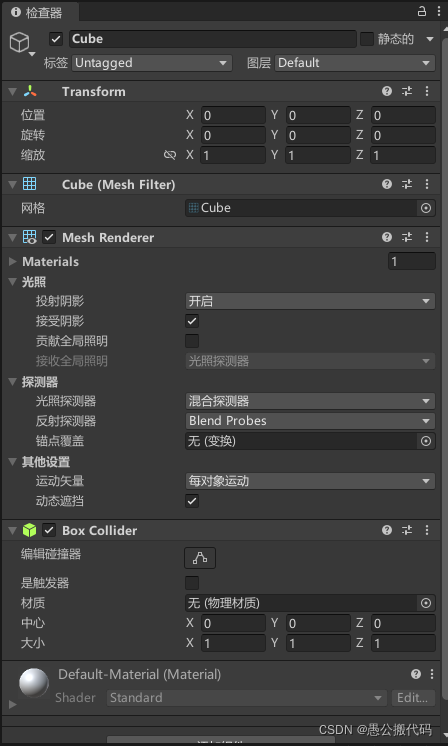Click the scale Z field

(x=403, y=155)
